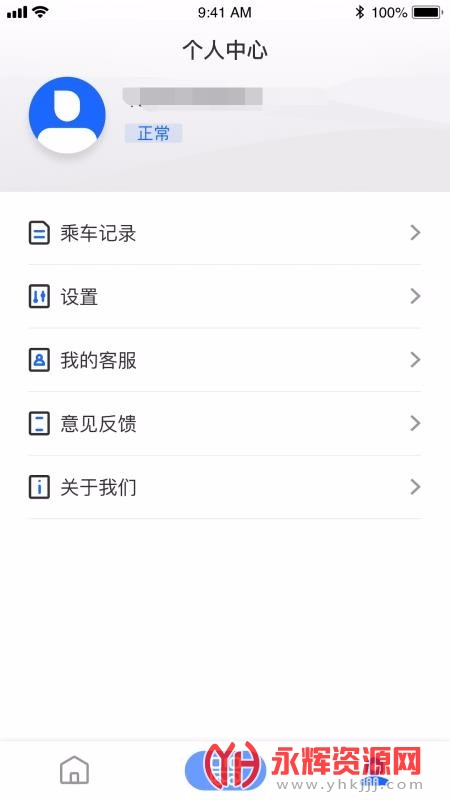The image size is (450, 800).
Task: Tap the Bluetooth status bar icon
Action: (360, 12)
